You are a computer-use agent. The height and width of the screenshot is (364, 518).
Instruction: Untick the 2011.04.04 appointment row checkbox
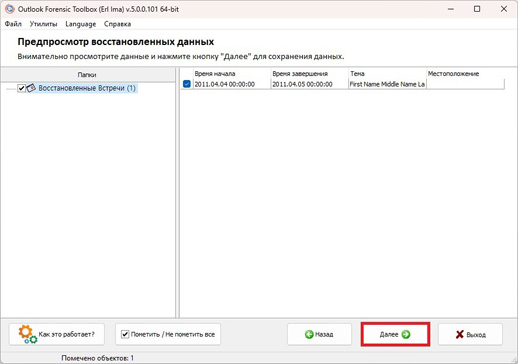(x=187, y=84)
